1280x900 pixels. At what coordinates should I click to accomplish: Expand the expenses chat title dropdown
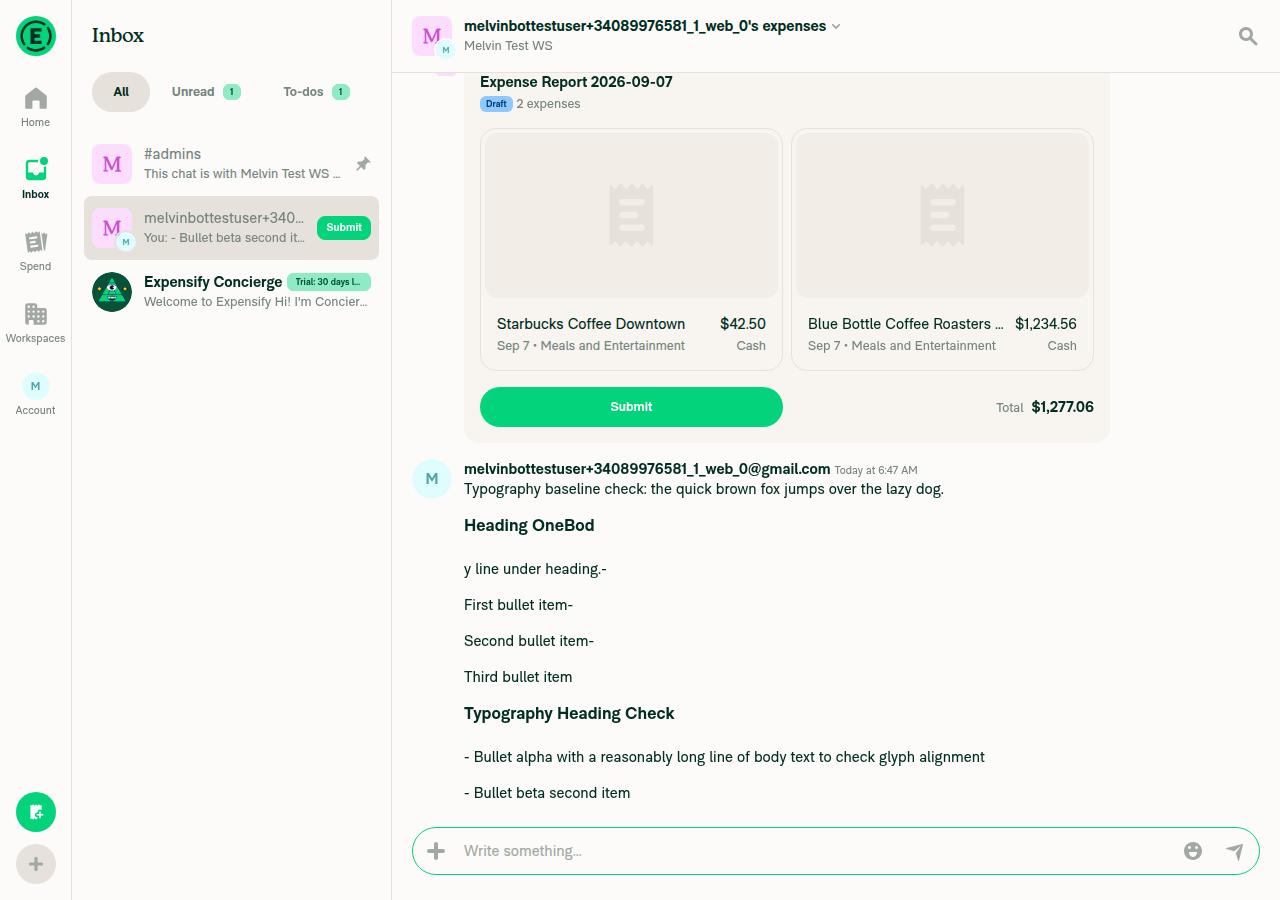(836, 26)
